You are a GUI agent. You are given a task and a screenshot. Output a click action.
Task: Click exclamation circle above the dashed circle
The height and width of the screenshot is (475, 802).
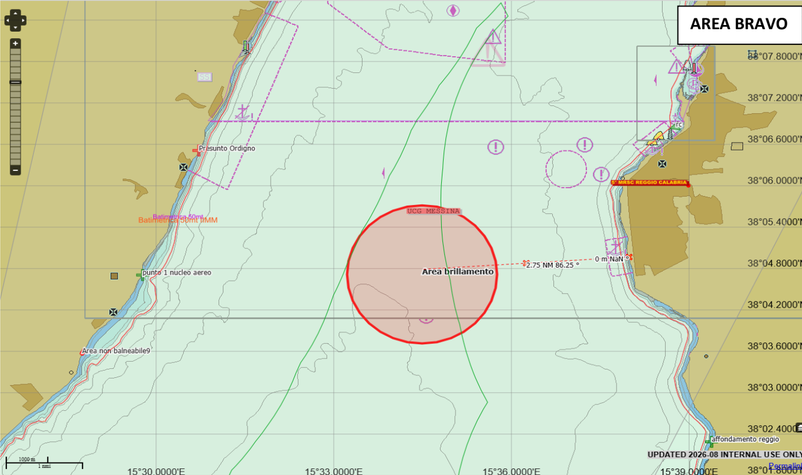pyautogui.click(x=585, y=145)
